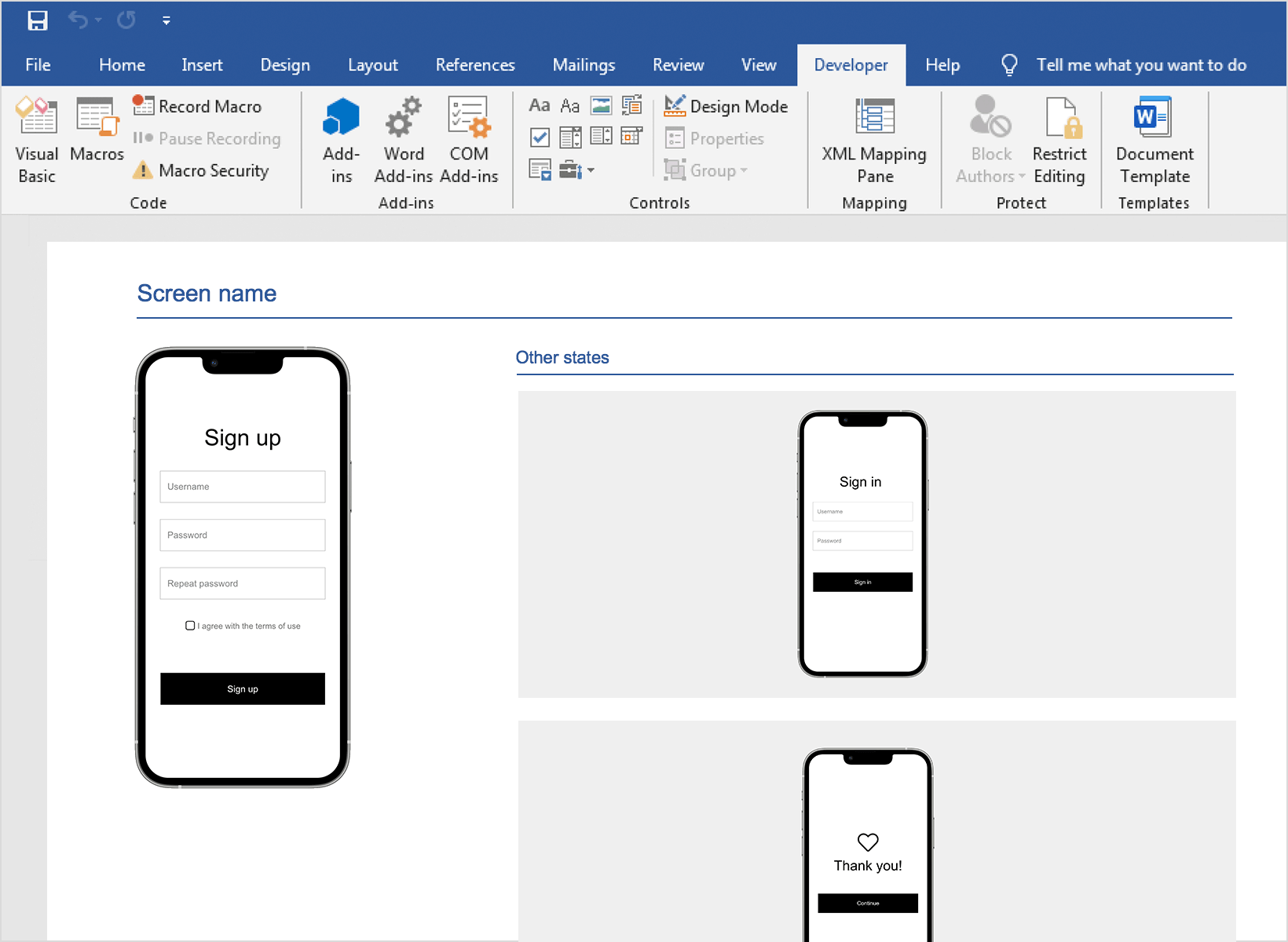Insert a Drop-Down List Content Control

point(601,137)
